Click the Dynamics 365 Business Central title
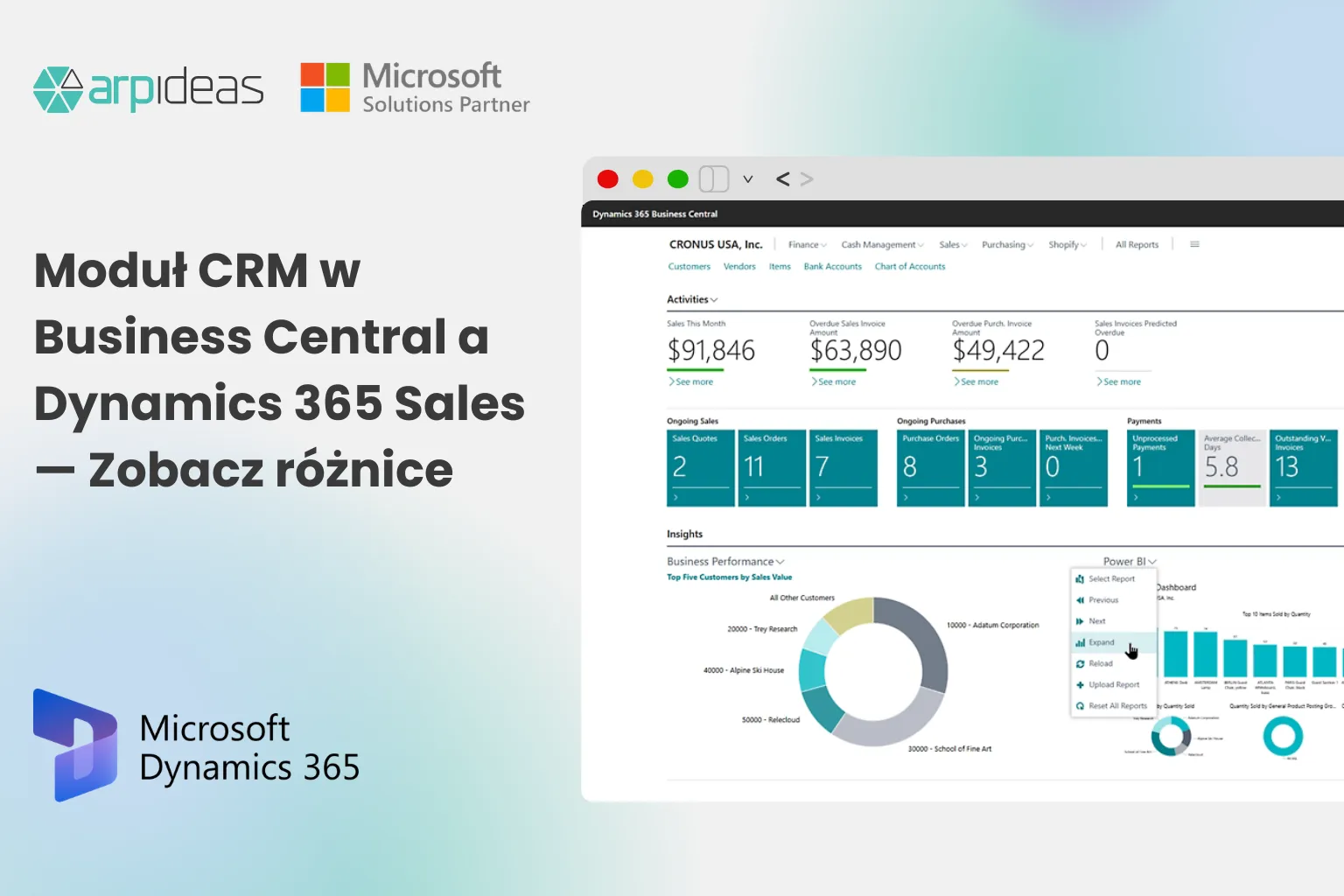This screenshot has height=896, width=1344. [654, 214]
